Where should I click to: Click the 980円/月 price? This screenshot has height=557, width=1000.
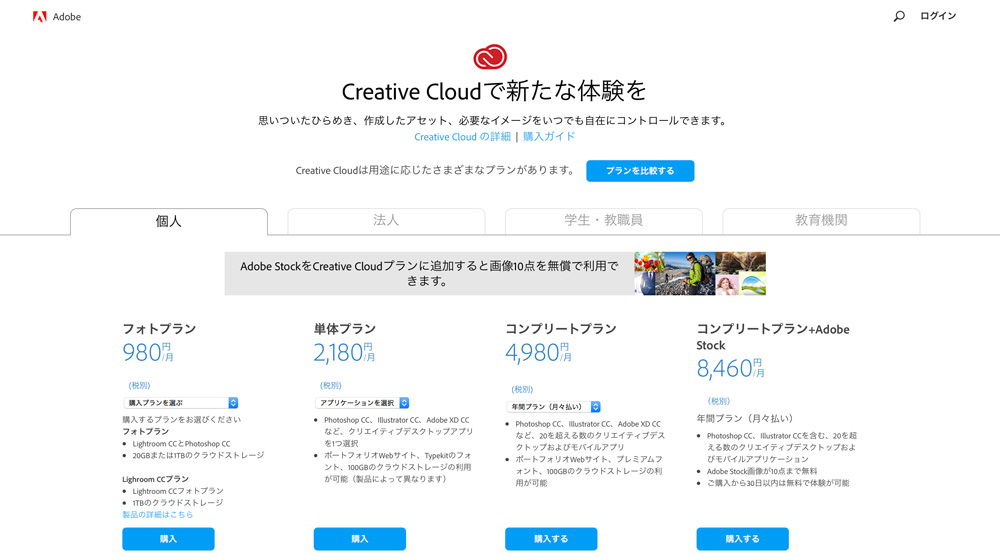pyautogui.click(x=148, y=352)
